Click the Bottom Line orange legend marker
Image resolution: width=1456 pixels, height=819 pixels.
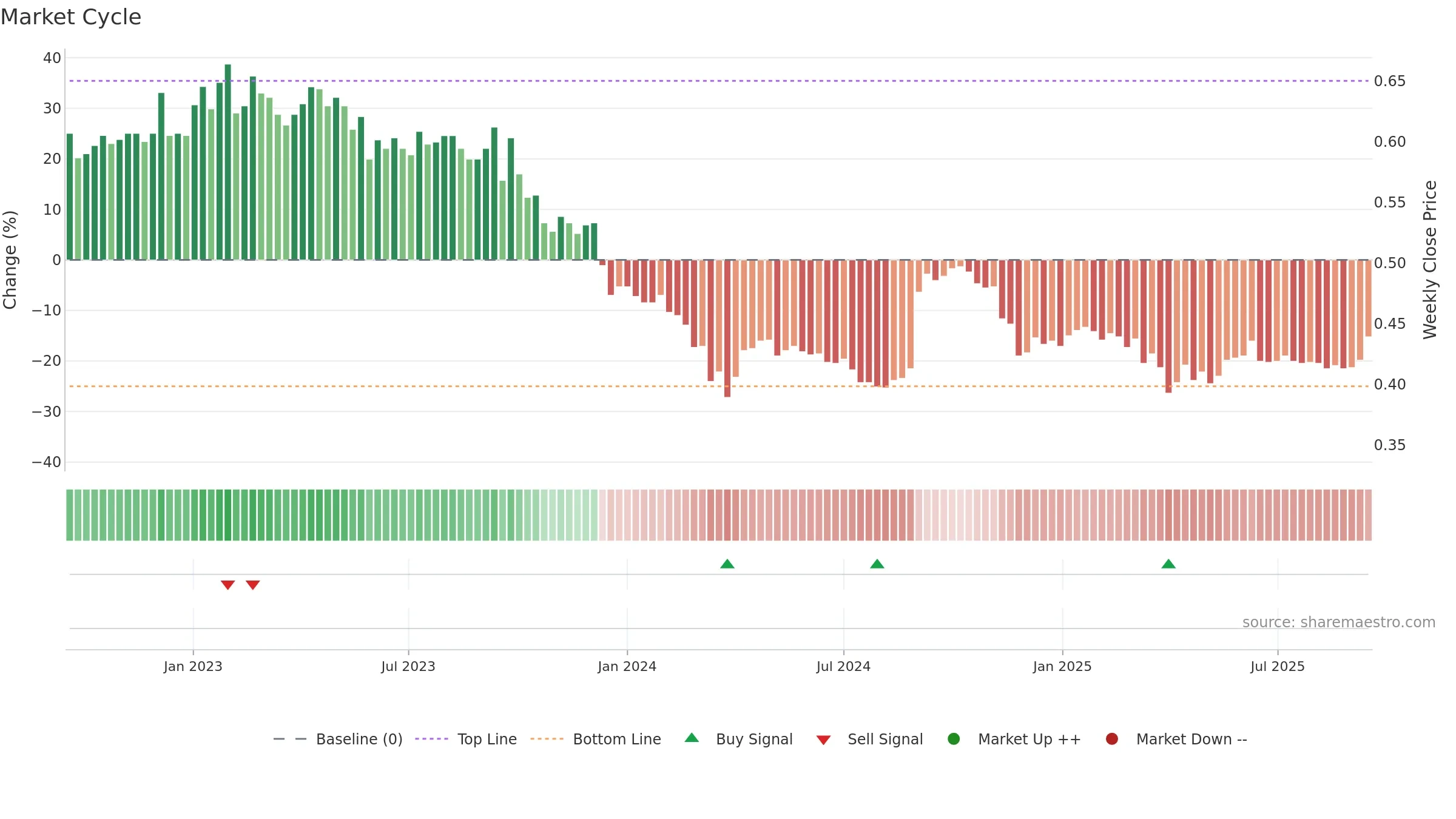point(547,739)
